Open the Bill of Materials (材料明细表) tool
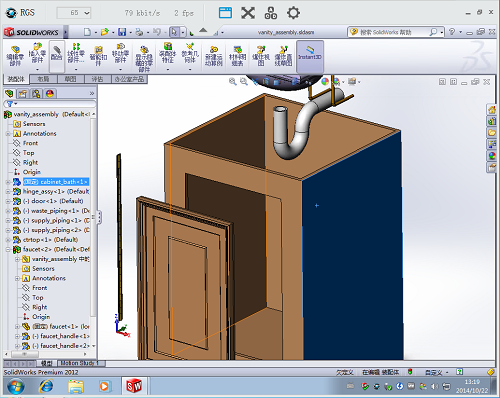Image resolution: width=500 pixels, height=398 pixels. [x=237, y=56]
